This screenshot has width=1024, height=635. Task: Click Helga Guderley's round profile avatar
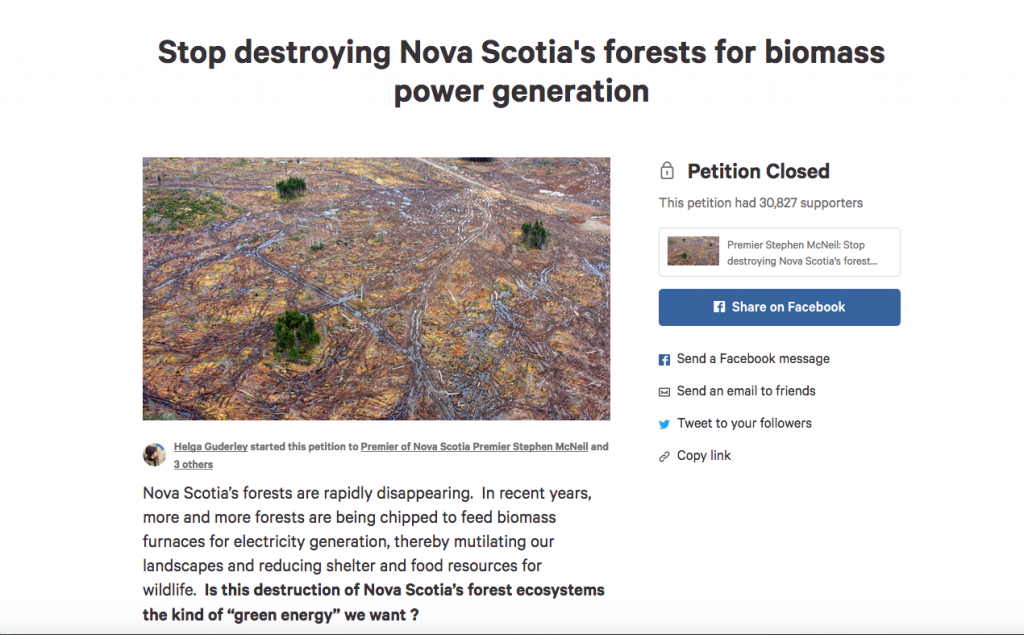tap(155, 455)
